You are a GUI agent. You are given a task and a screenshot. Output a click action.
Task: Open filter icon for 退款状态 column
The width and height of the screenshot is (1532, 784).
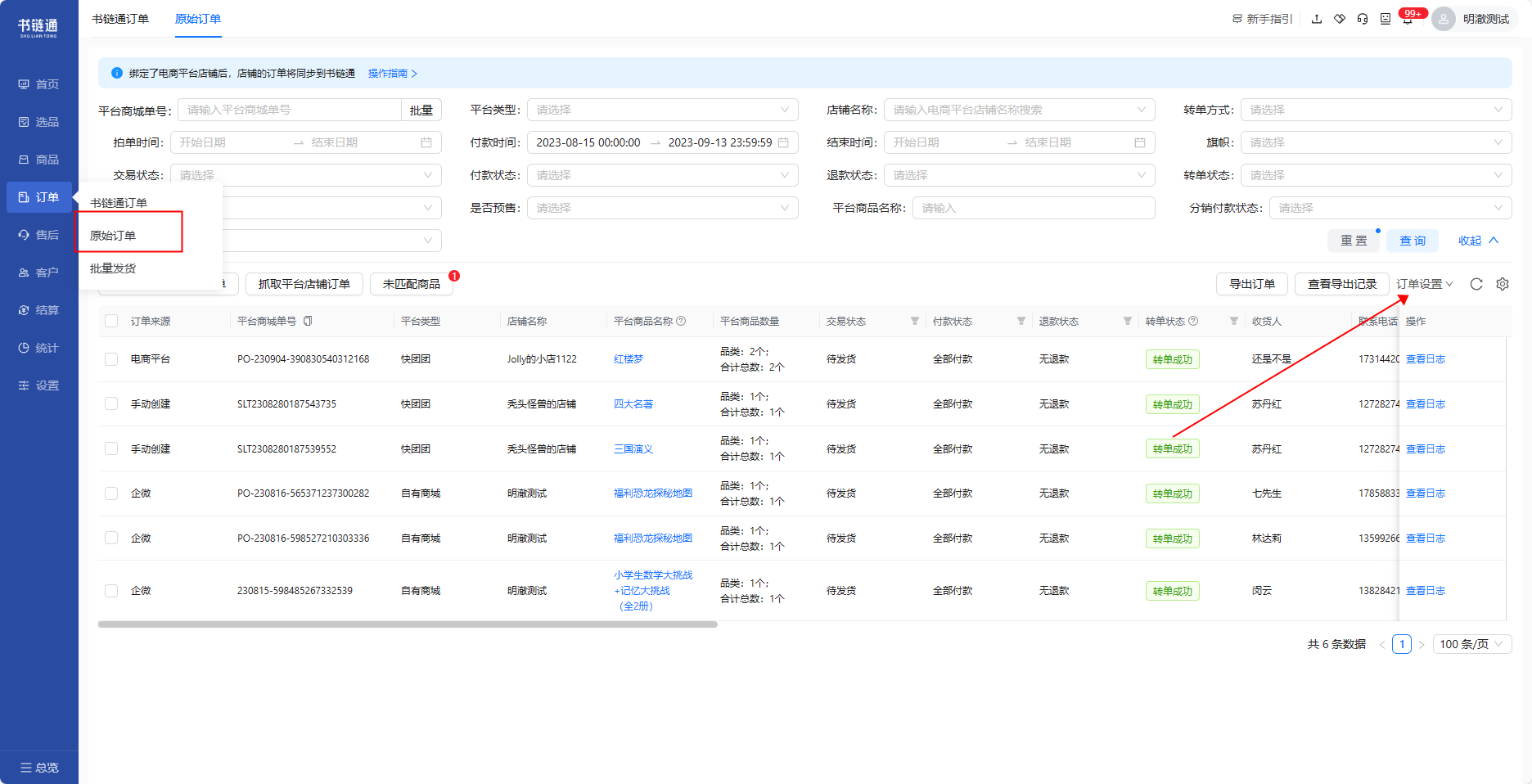(x=1128, y=321)
